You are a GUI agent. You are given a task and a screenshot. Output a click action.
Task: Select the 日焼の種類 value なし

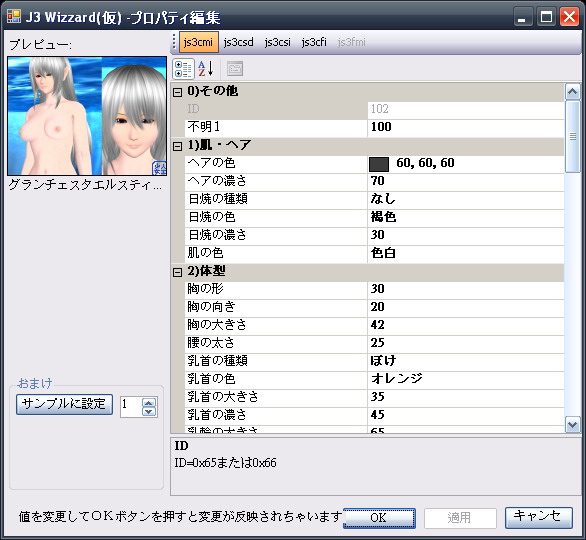point(466,200)
